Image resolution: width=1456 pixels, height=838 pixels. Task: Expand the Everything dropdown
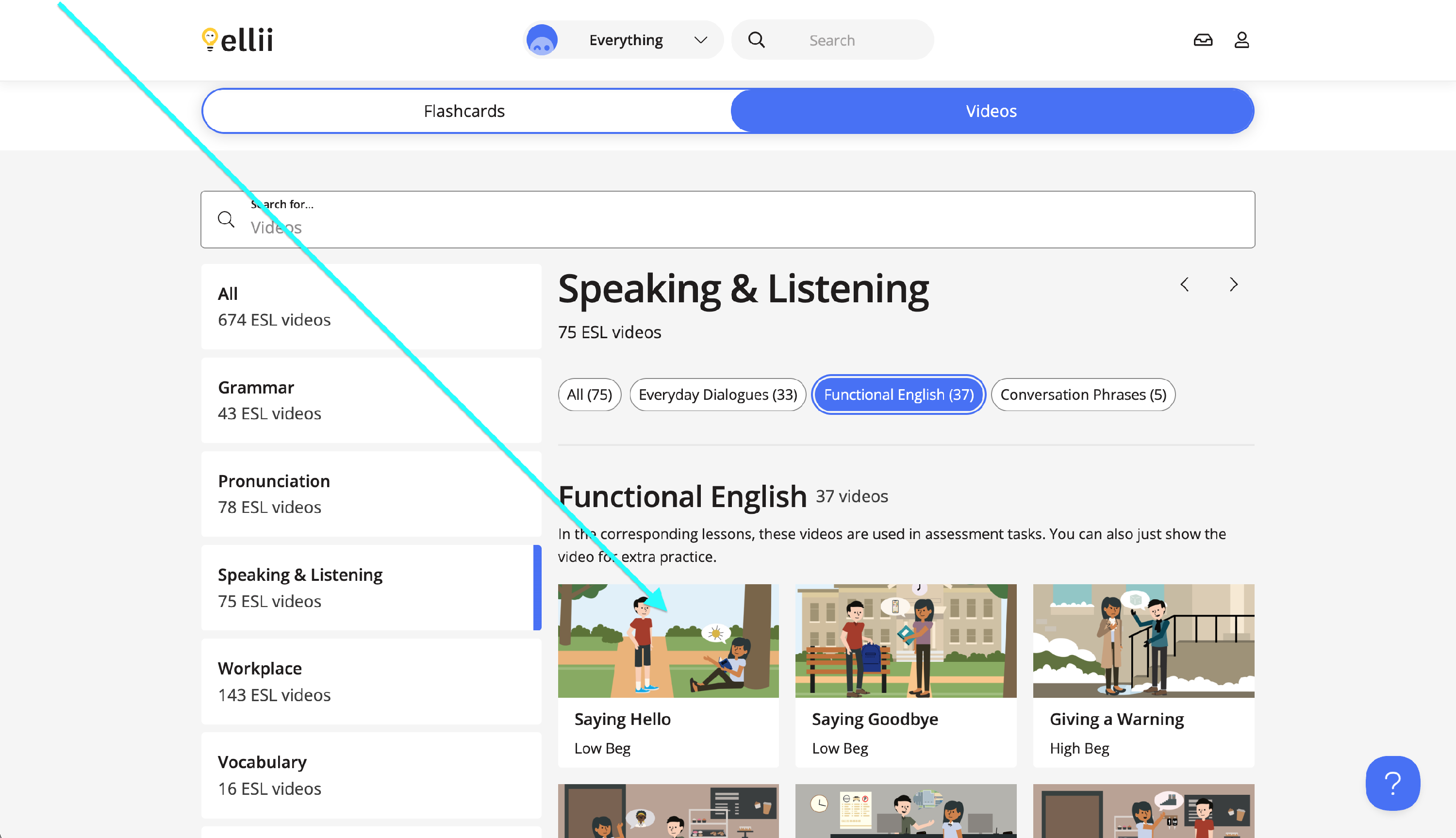tap(700, 40)
